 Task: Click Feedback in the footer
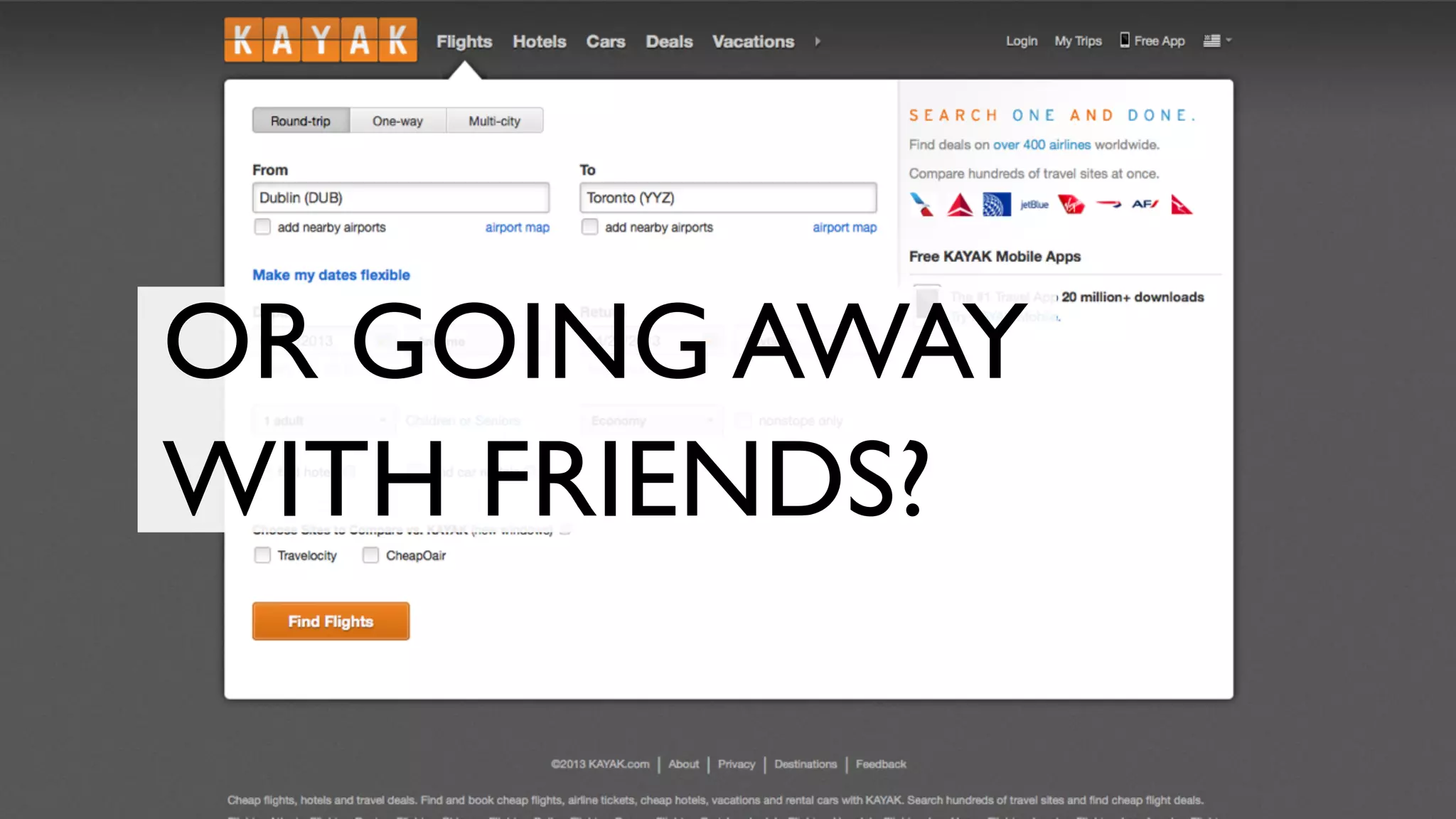pos(881,764)
